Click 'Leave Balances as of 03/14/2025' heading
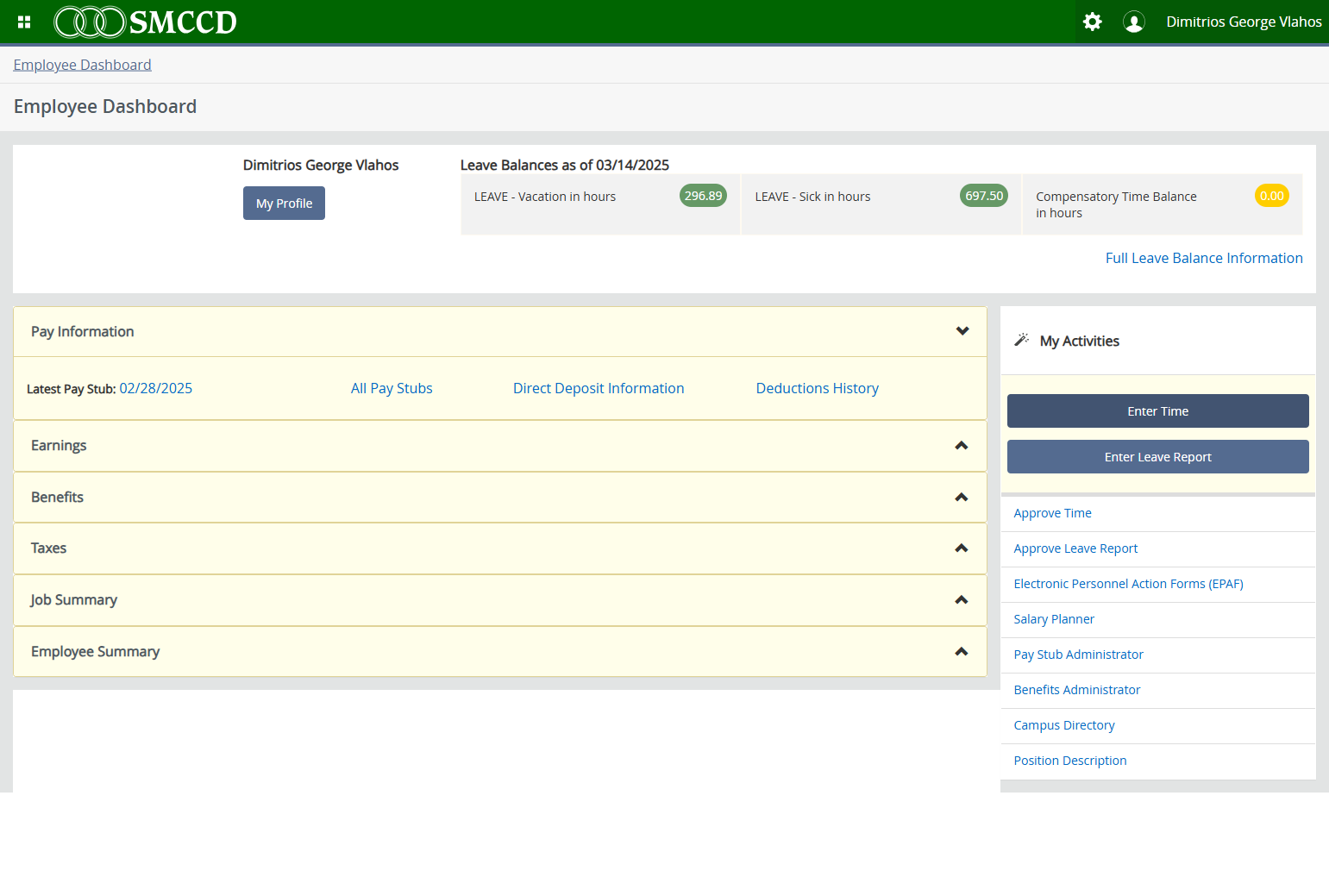This screenshot has height=896, width=1329. [x=565, y=165]
